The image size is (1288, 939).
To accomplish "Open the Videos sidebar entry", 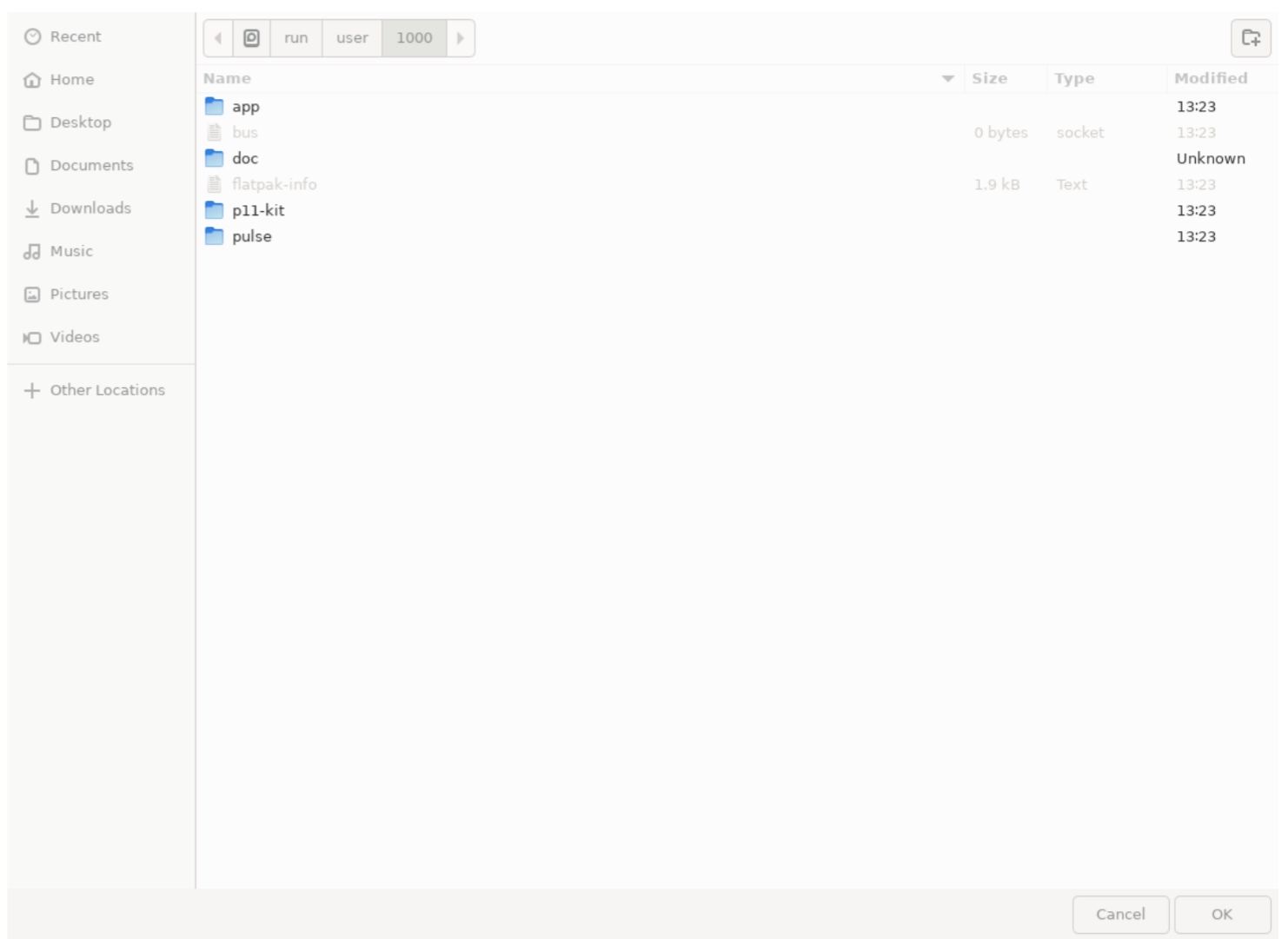I will click(76, 337).
